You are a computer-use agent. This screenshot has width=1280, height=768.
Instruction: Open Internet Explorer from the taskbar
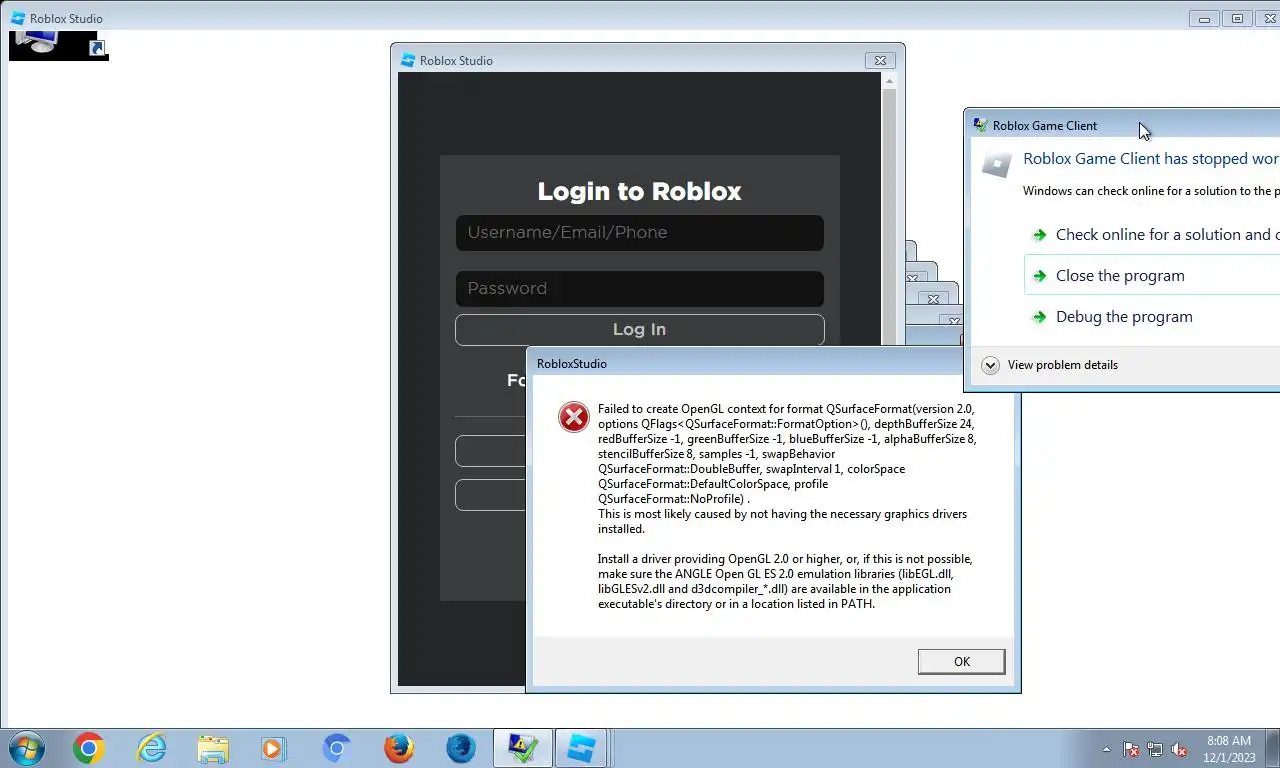(x=151, y=748)
